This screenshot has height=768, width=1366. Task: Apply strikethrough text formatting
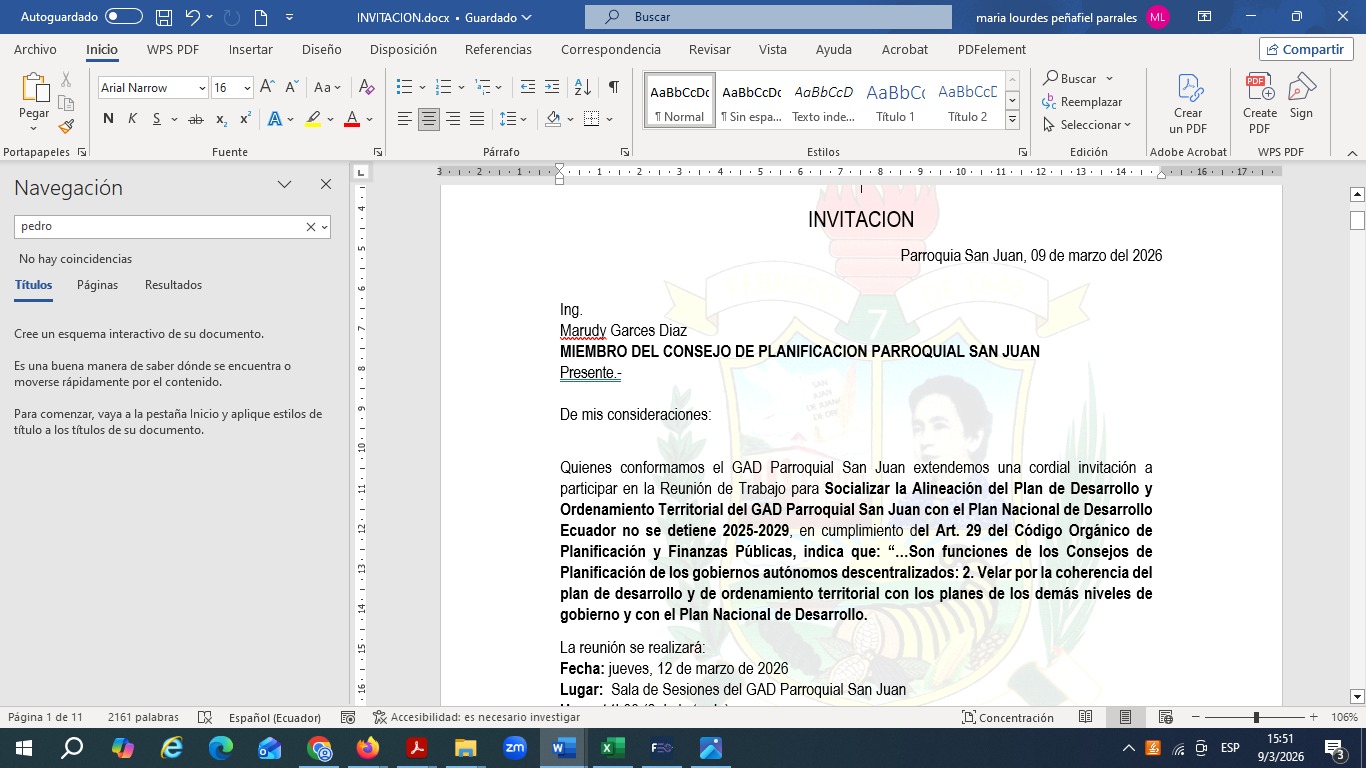[195, 120]
